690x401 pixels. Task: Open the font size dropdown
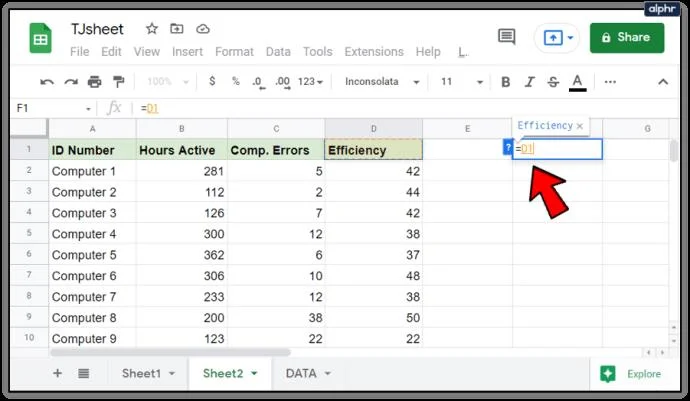pos(461,82)
